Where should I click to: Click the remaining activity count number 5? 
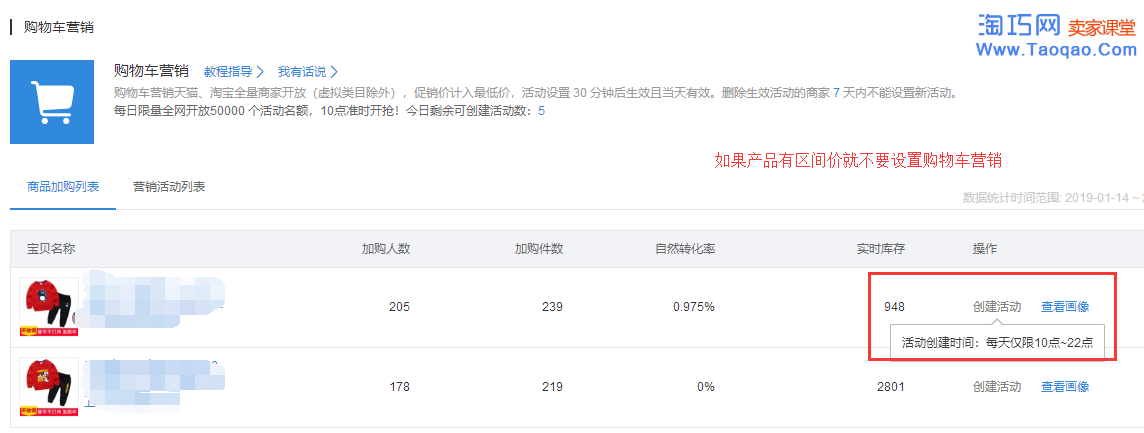(541, 111)
